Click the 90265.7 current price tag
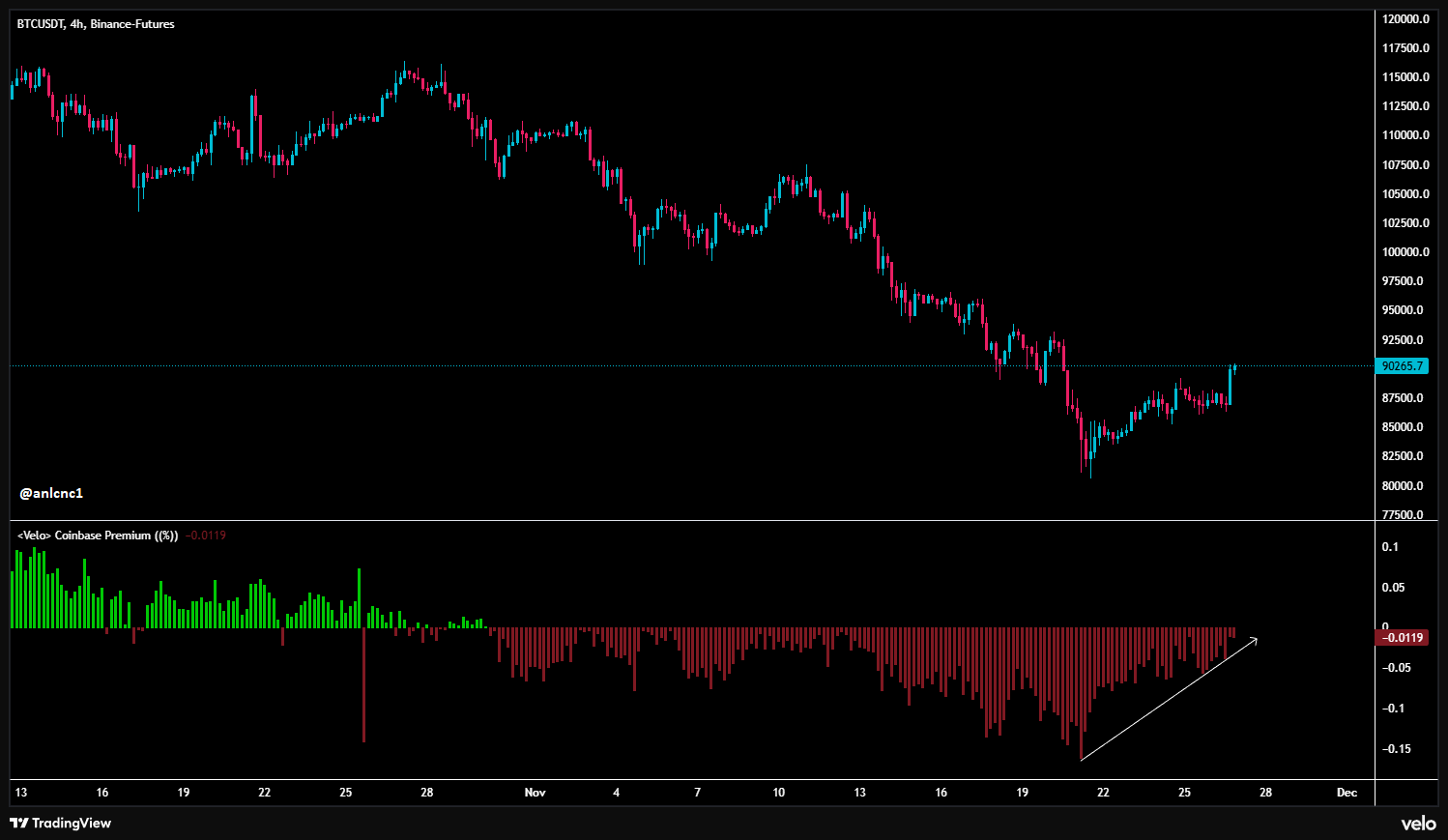 coord(1402,366)
